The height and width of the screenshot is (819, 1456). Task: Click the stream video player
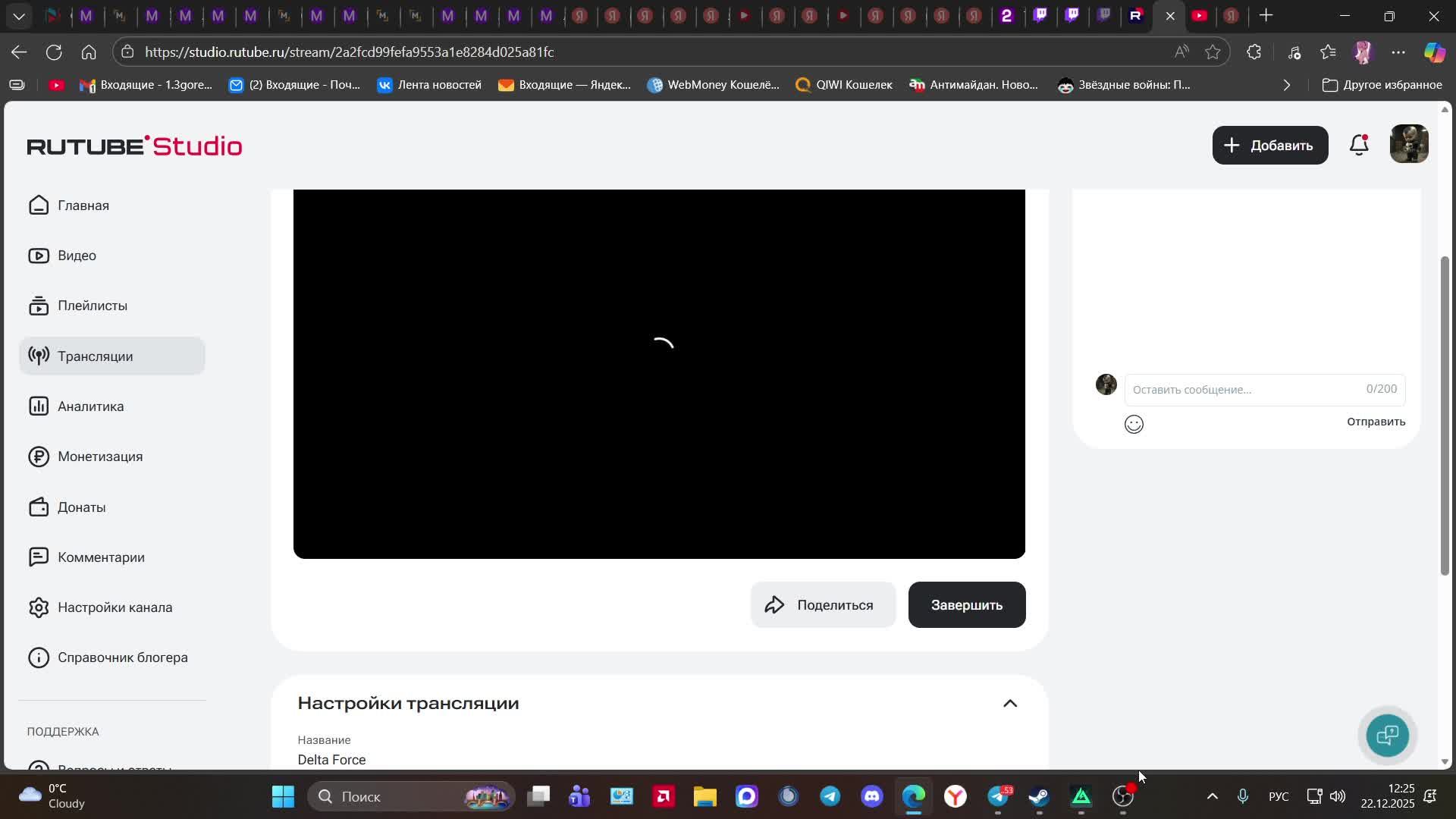tap(659, 374)
